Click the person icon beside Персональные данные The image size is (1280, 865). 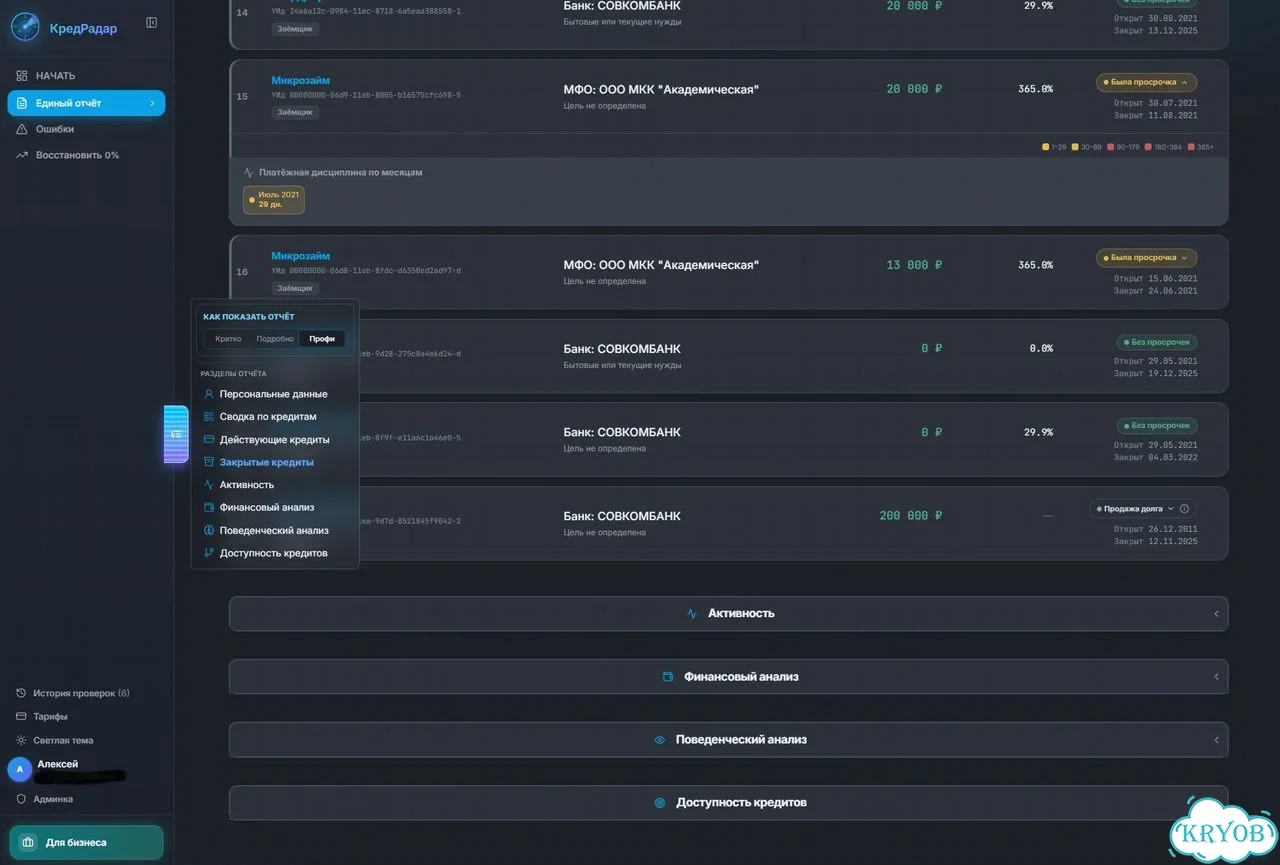(209, 394)
